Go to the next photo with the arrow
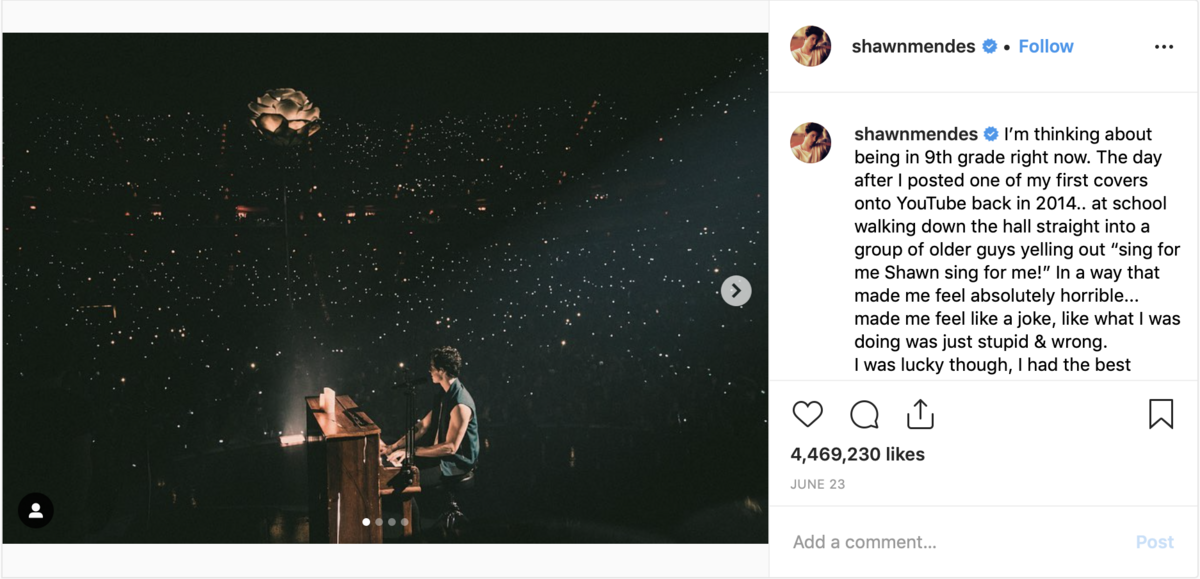The height and width of the screenshot is (579, 1200). click(x=736, y=291)
